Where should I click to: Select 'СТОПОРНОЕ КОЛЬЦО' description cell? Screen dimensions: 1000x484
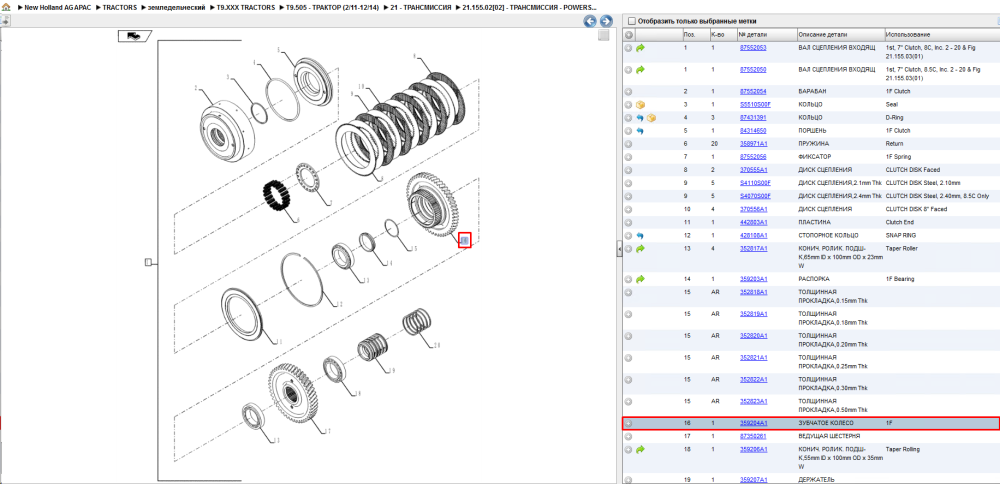coord(828,235)
